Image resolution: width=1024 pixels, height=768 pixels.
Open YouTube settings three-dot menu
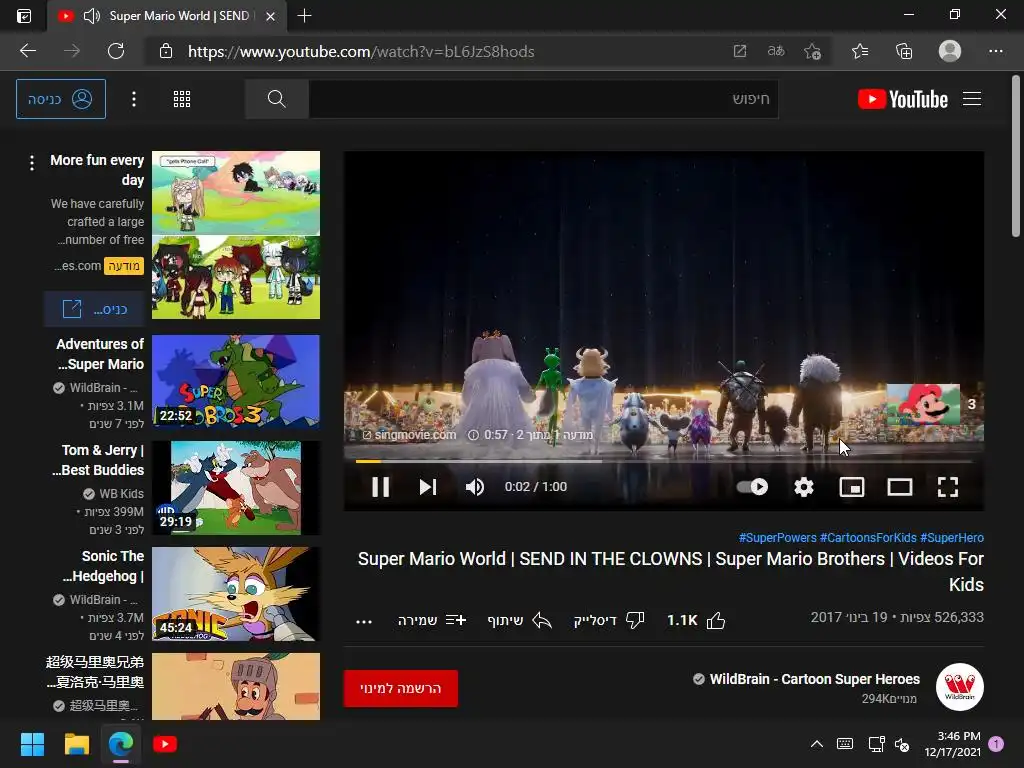click(x=134, y=99)
